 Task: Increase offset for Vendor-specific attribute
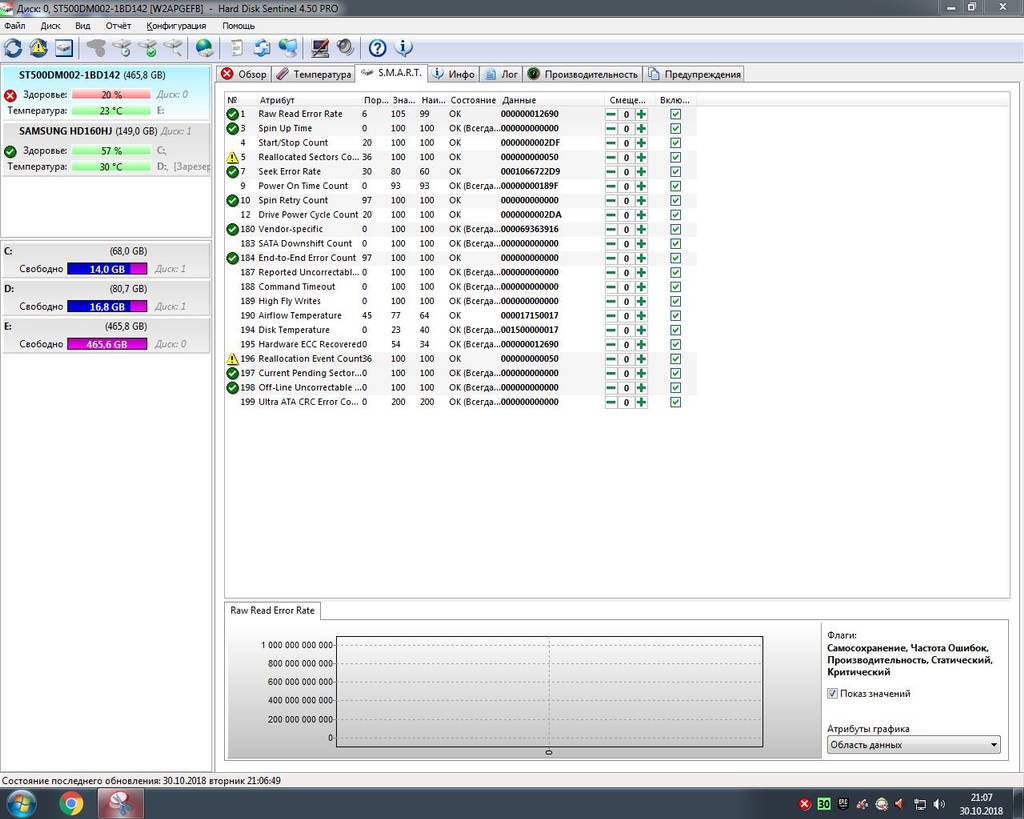coord(641,229)
